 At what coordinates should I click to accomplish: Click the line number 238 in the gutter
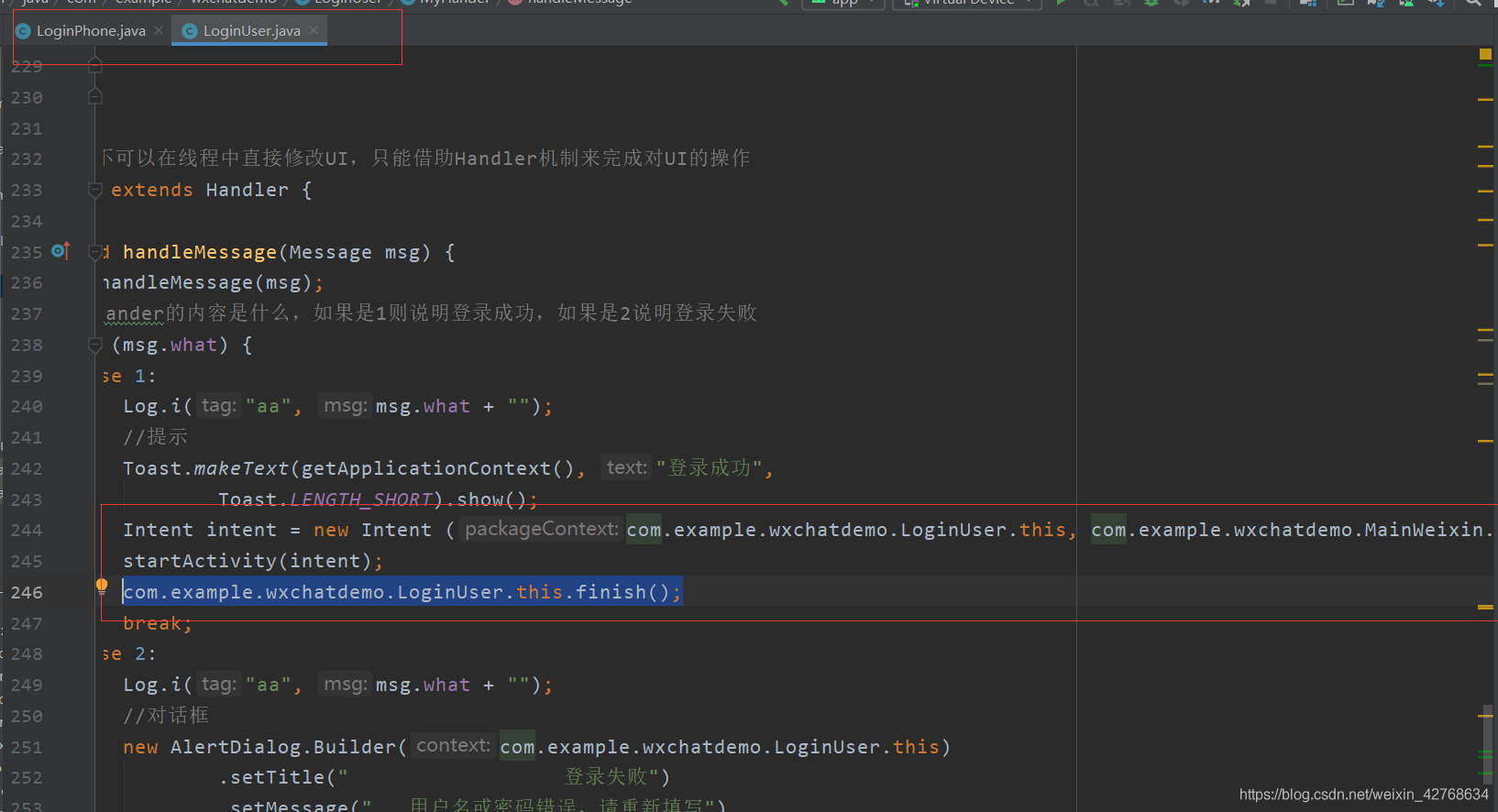(27, 345)
